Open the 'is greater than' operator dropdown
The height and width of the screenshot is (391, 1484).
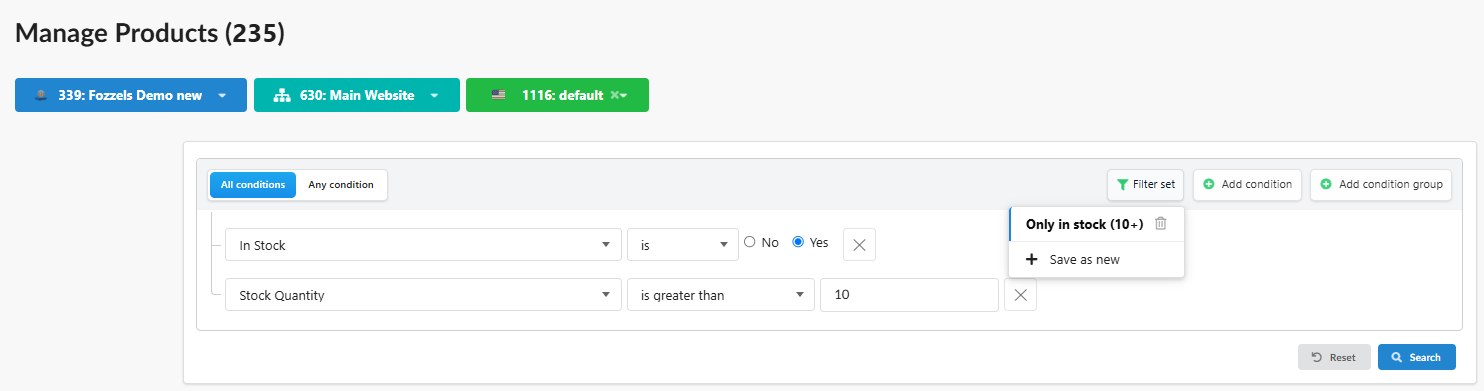[720, 295]
